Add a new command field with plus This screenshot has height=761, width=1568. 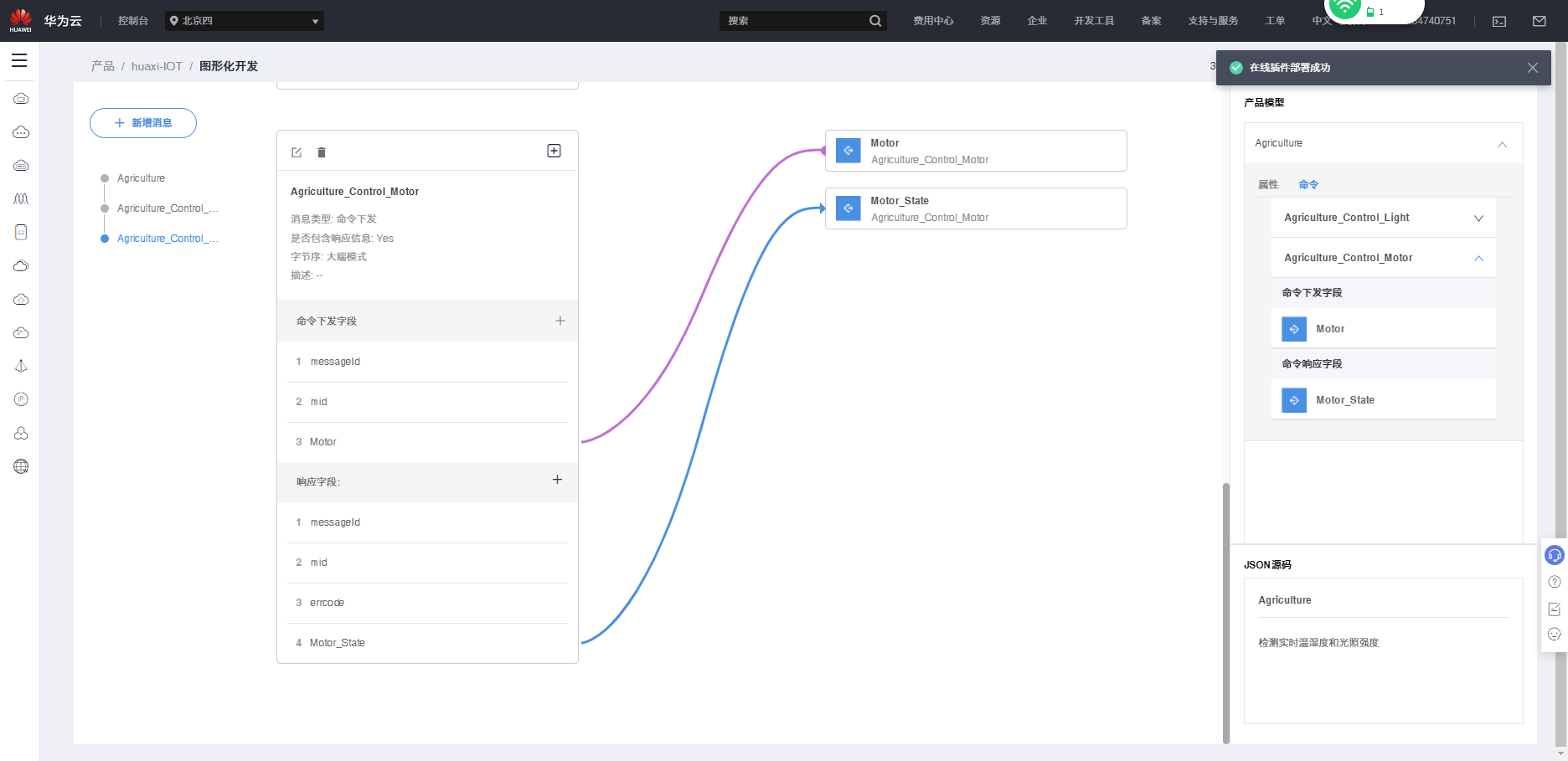point(560,321)
